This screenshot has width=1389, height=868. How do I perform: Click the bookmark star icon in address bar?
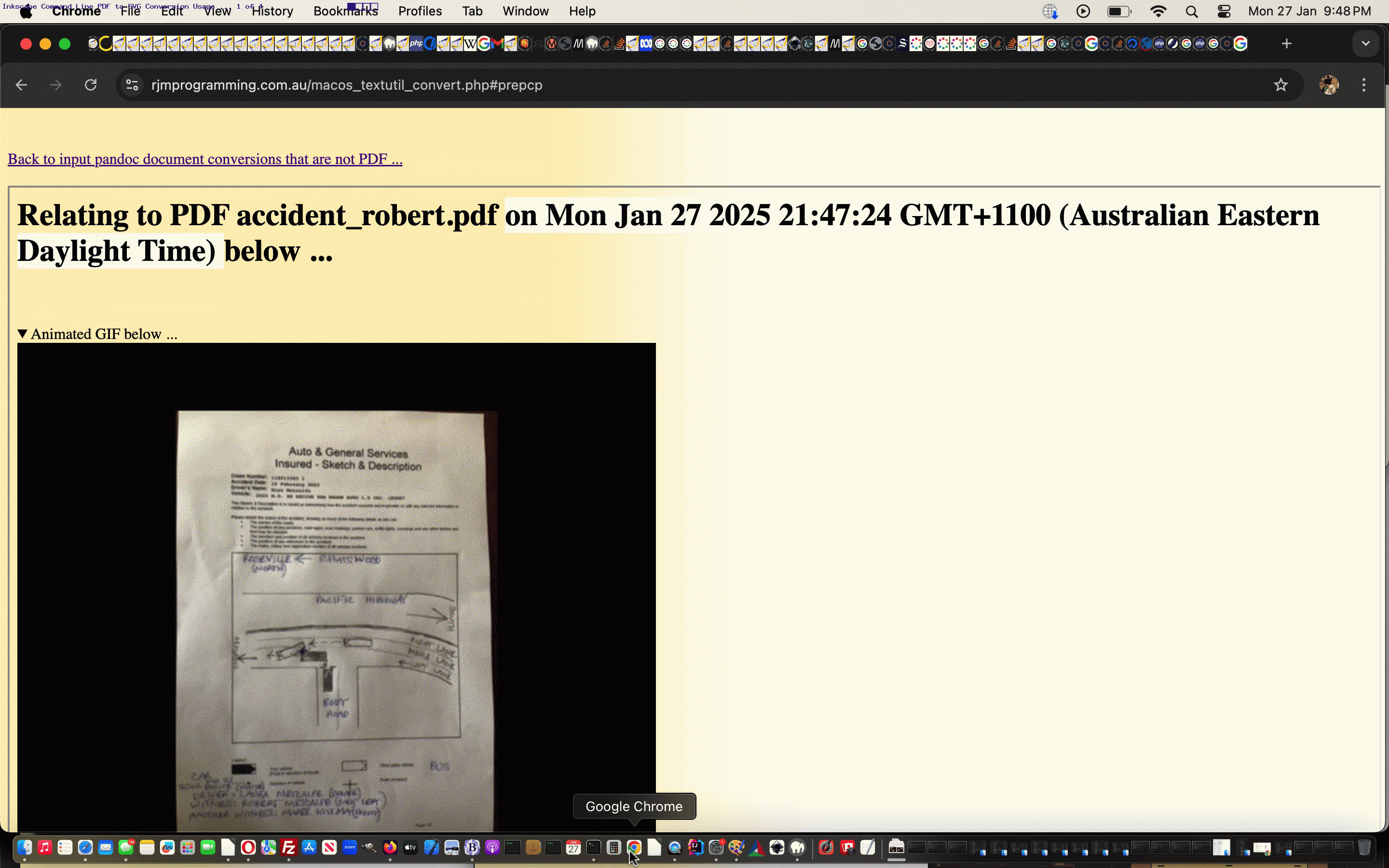[1281, 85]
